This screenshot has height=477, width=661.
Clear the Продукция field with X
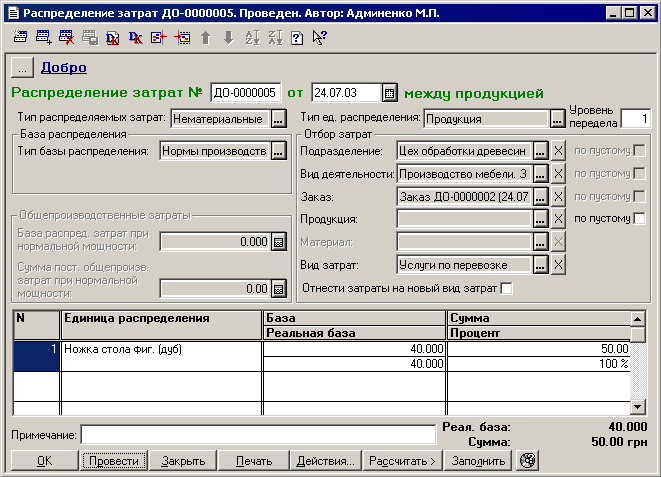point(558,219)
